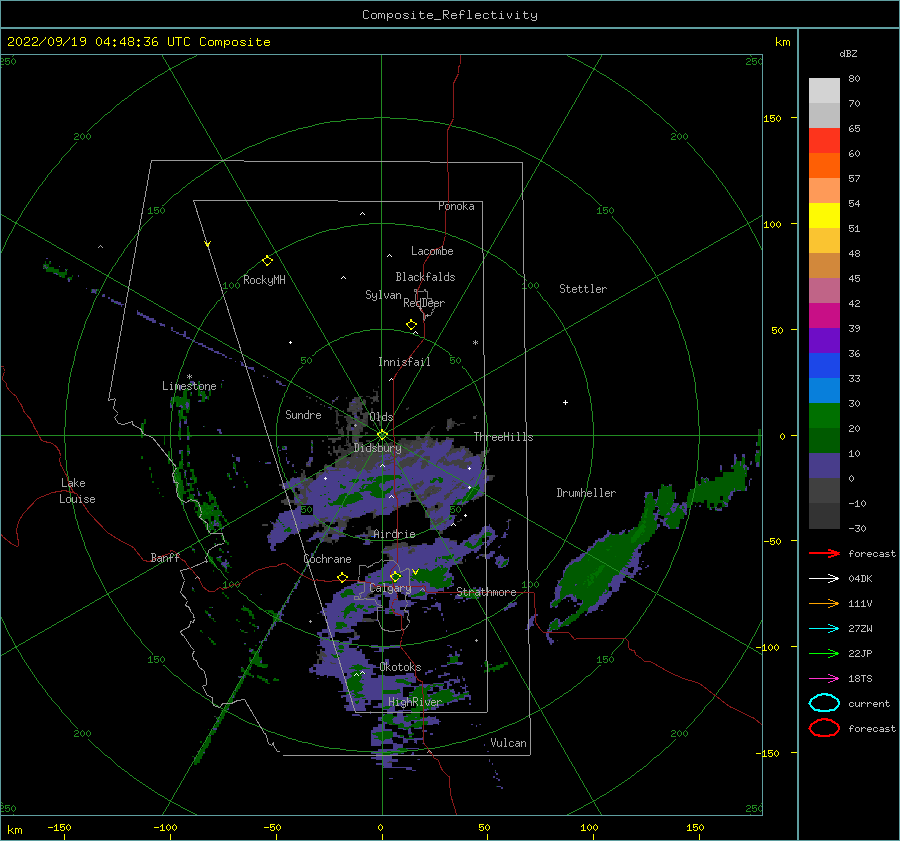This screenshot has height=841, width=900.
Task: Click the 42 dBZ magenta color swatch
Action: [x=824, y=316]
